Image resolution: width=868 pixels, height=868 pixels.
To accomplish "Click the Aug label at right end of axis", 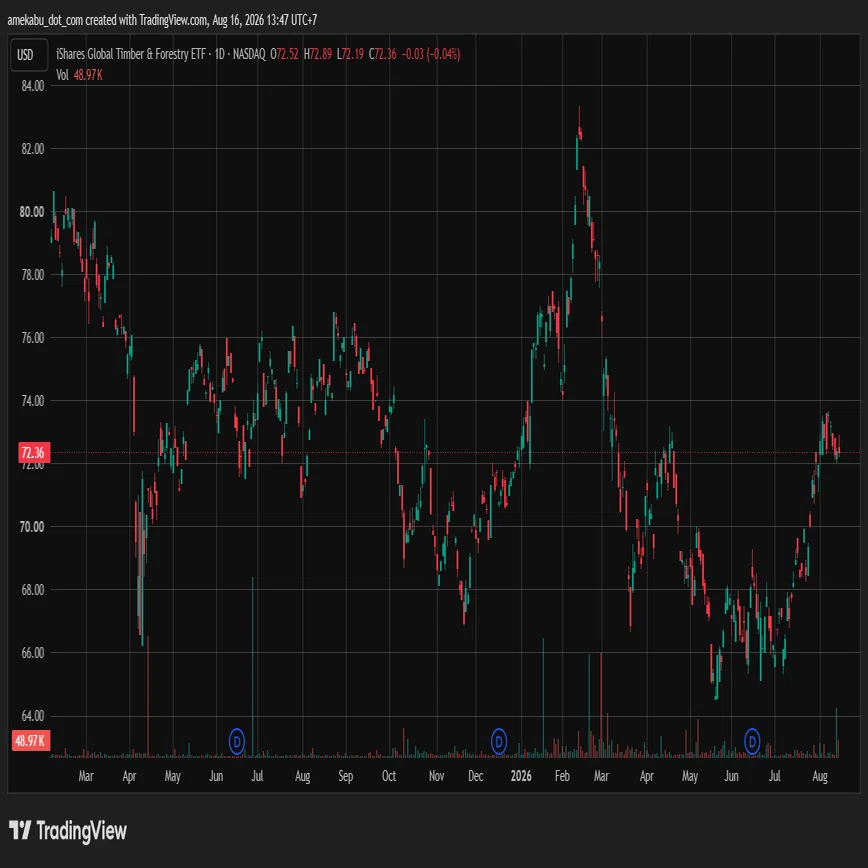I will [x=820, y=776].
